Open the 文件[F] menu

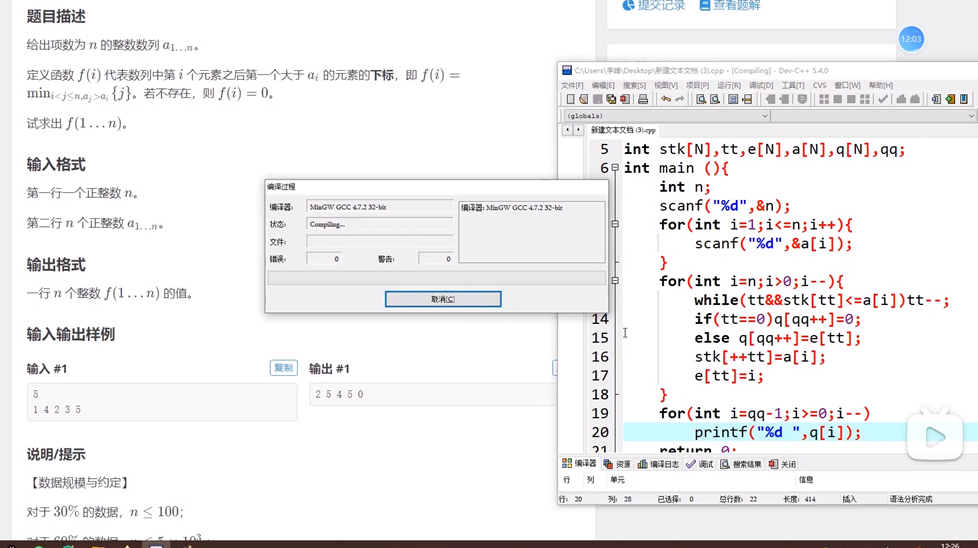click(x=571, y=85)
